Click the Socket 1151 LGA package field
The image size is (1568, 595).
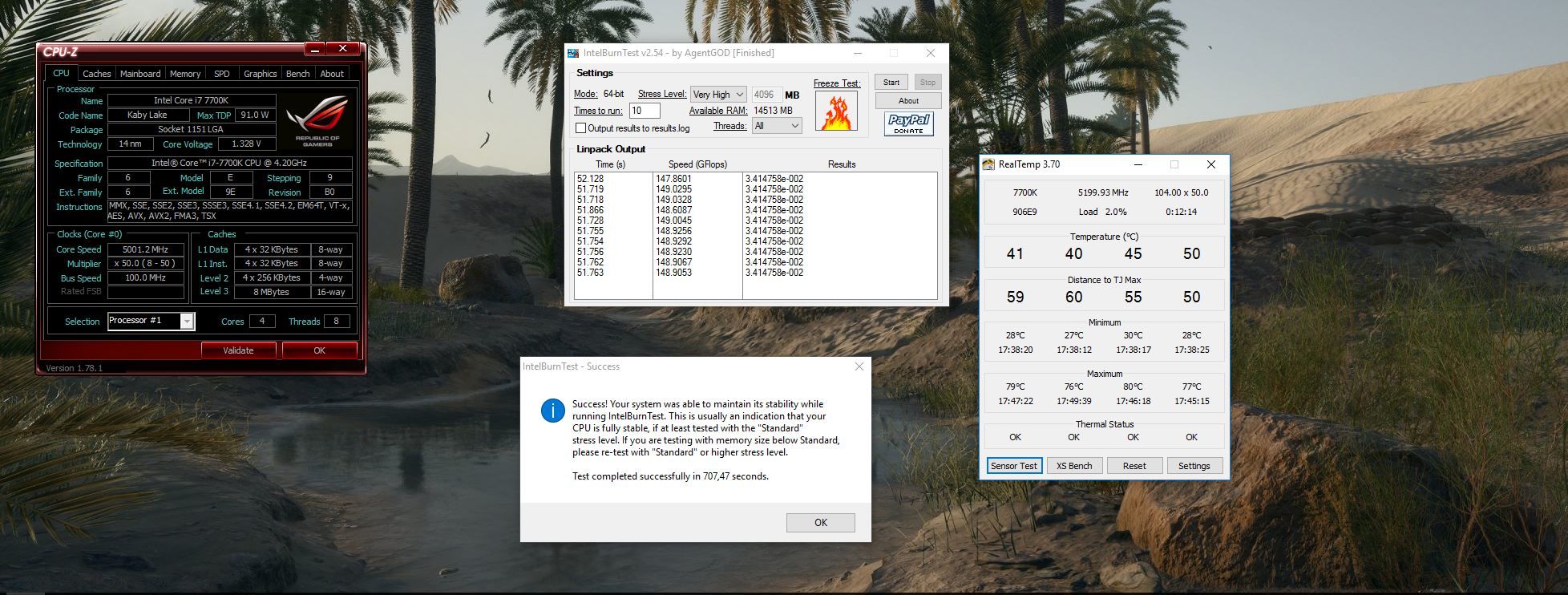tap(192, 129)
